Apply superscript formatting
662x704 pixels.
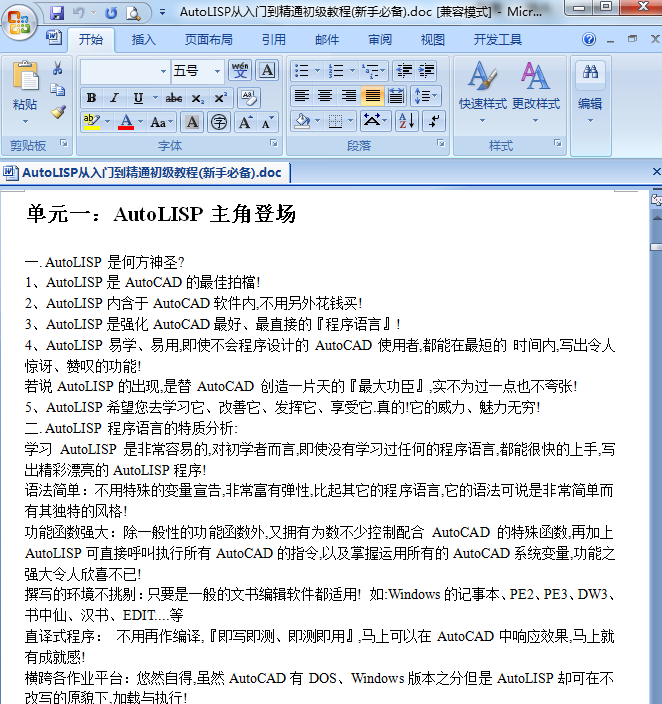coord(220,98)
